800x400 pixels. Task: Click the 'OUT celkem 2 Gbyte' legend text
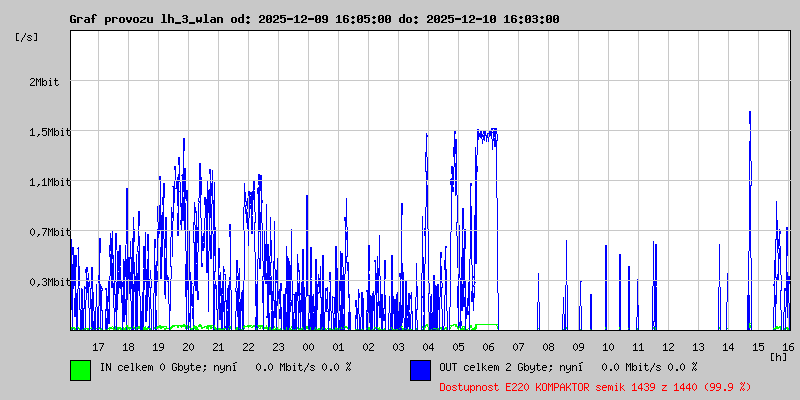[x=493, y=367]
